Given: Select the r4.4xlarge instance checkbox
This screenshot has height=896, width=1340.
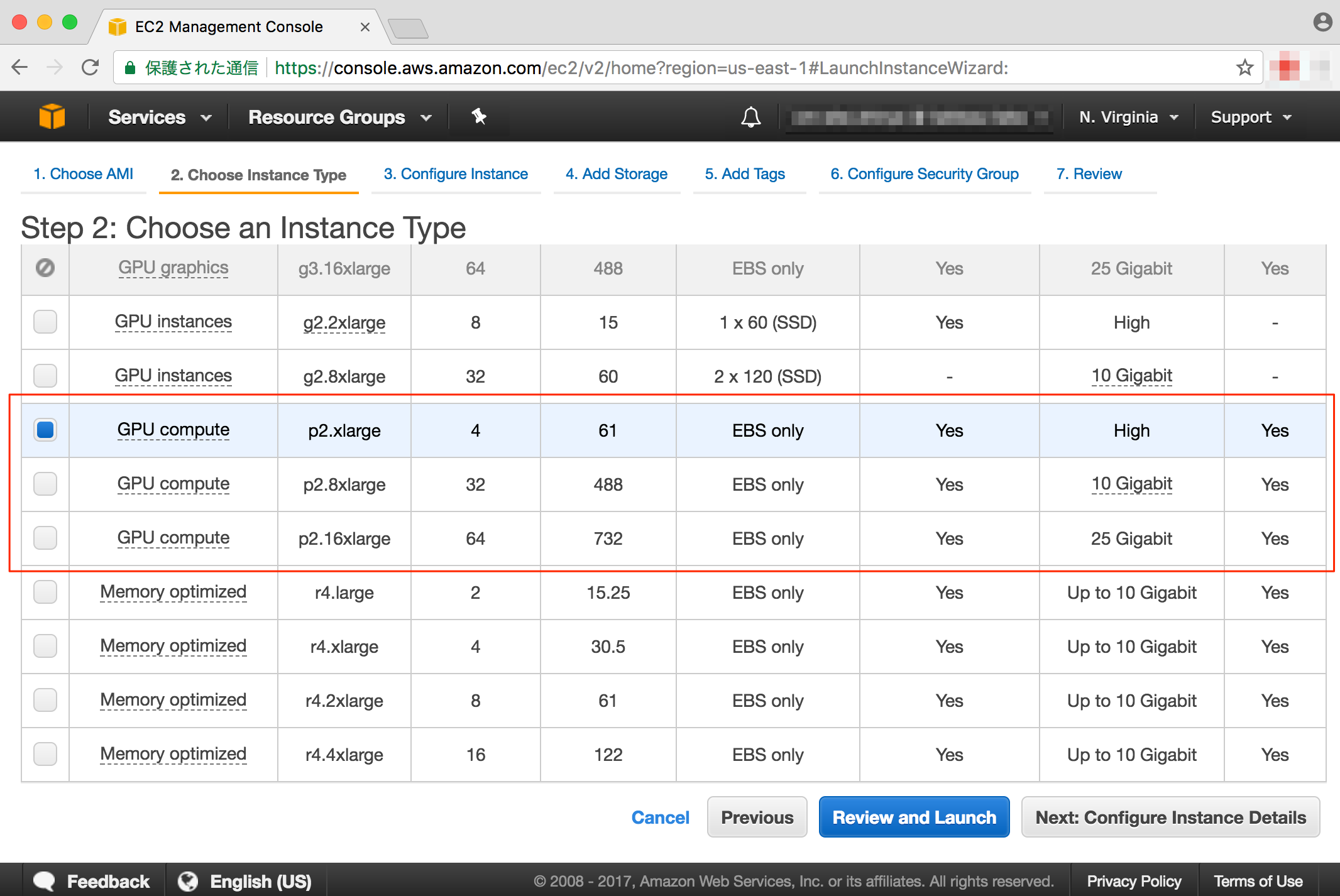Looking at the screenshot, I should 45,754.
